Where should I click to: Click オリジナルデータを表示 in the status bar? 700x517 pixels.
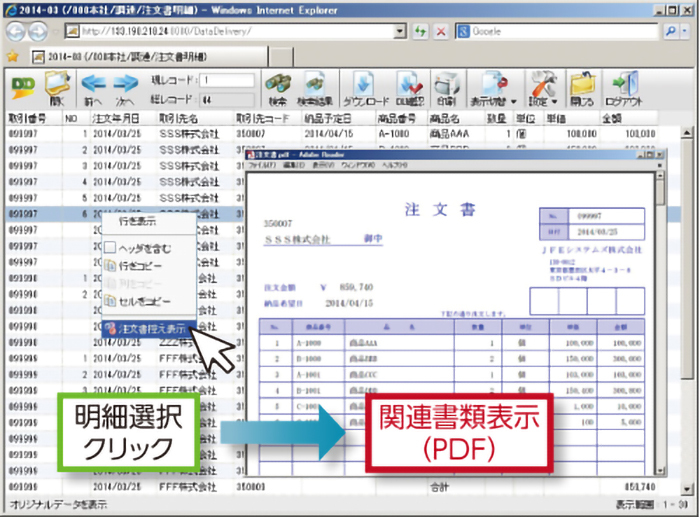point(58,504)
